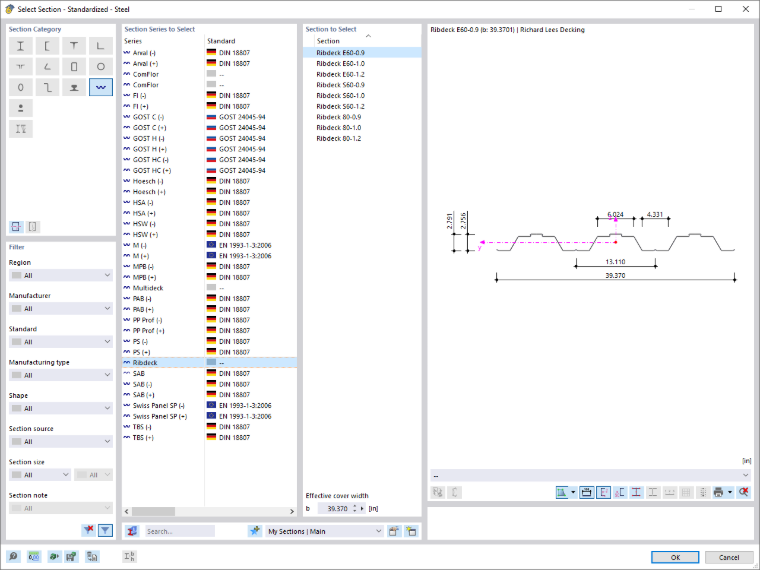This screenshot has height=570, width=760.
Task: Click the Cancel button
Action: coord(728,557)
